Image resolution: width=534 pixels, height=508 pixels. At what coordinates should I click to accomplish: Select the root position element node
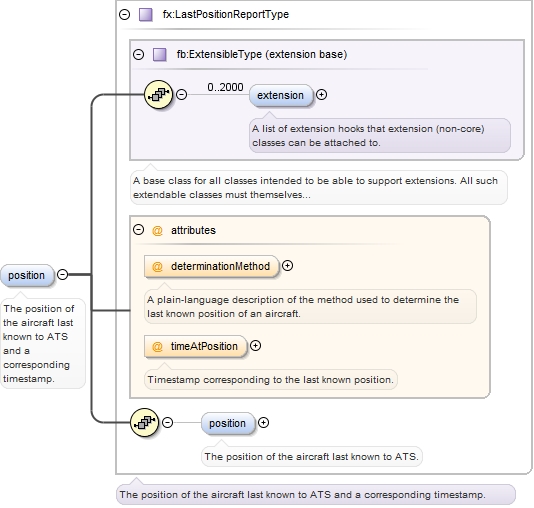click(x=27, y=275)
